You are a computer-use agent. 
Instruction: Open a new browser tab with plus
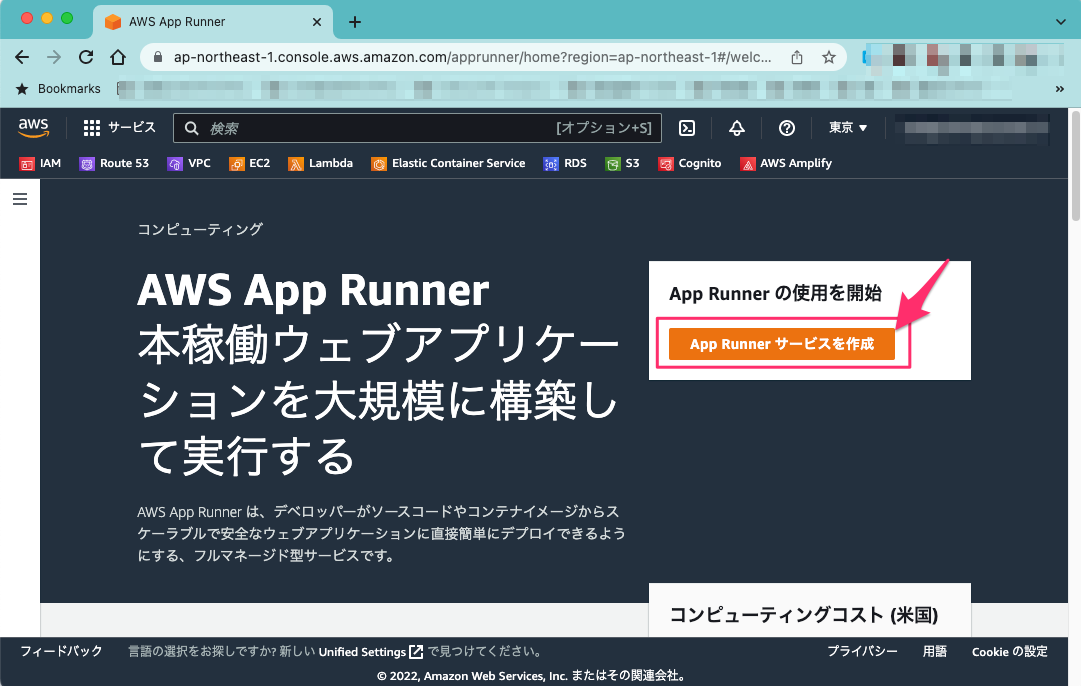coord(354,22)
